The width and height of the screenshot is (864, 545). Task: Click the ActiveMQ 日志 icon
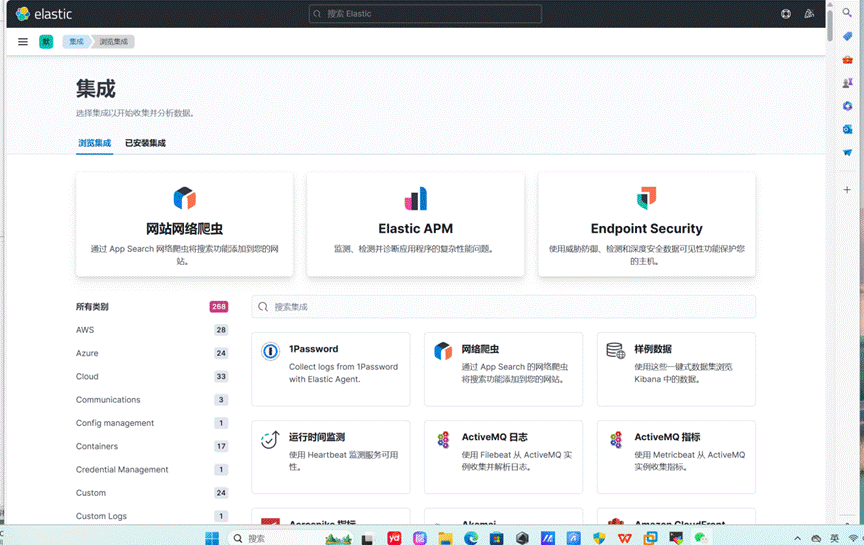pyautogui.click(x=443, y=439)
